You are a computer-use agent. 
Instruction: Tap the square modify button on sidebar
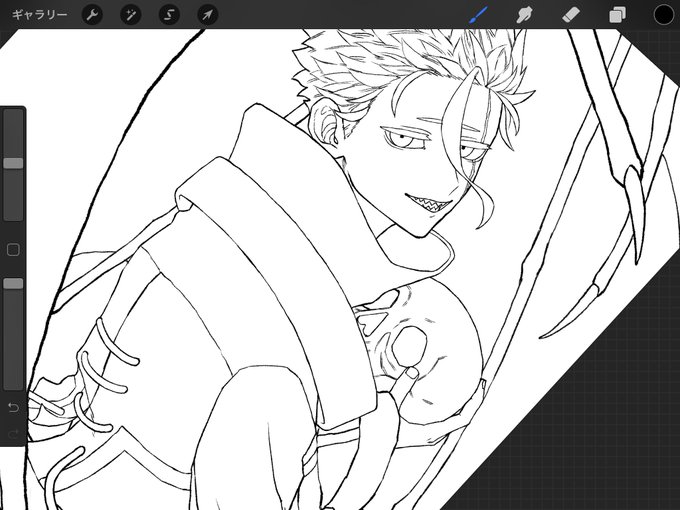13,250
